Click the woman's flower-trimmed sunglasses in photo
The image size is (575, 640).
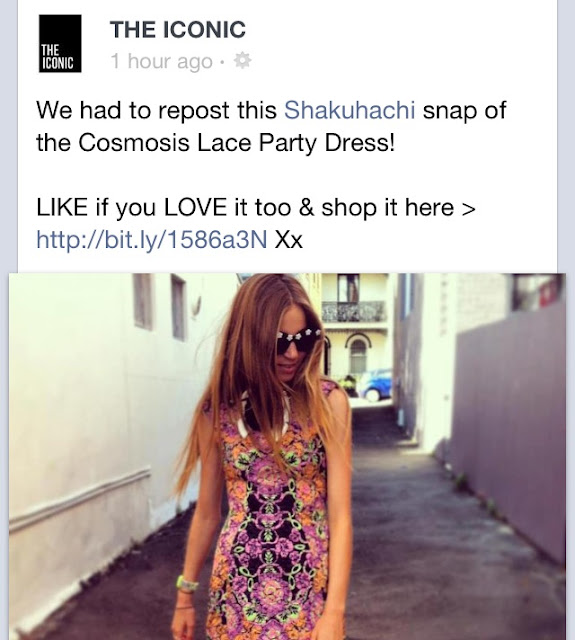click(x=299, y=343)
